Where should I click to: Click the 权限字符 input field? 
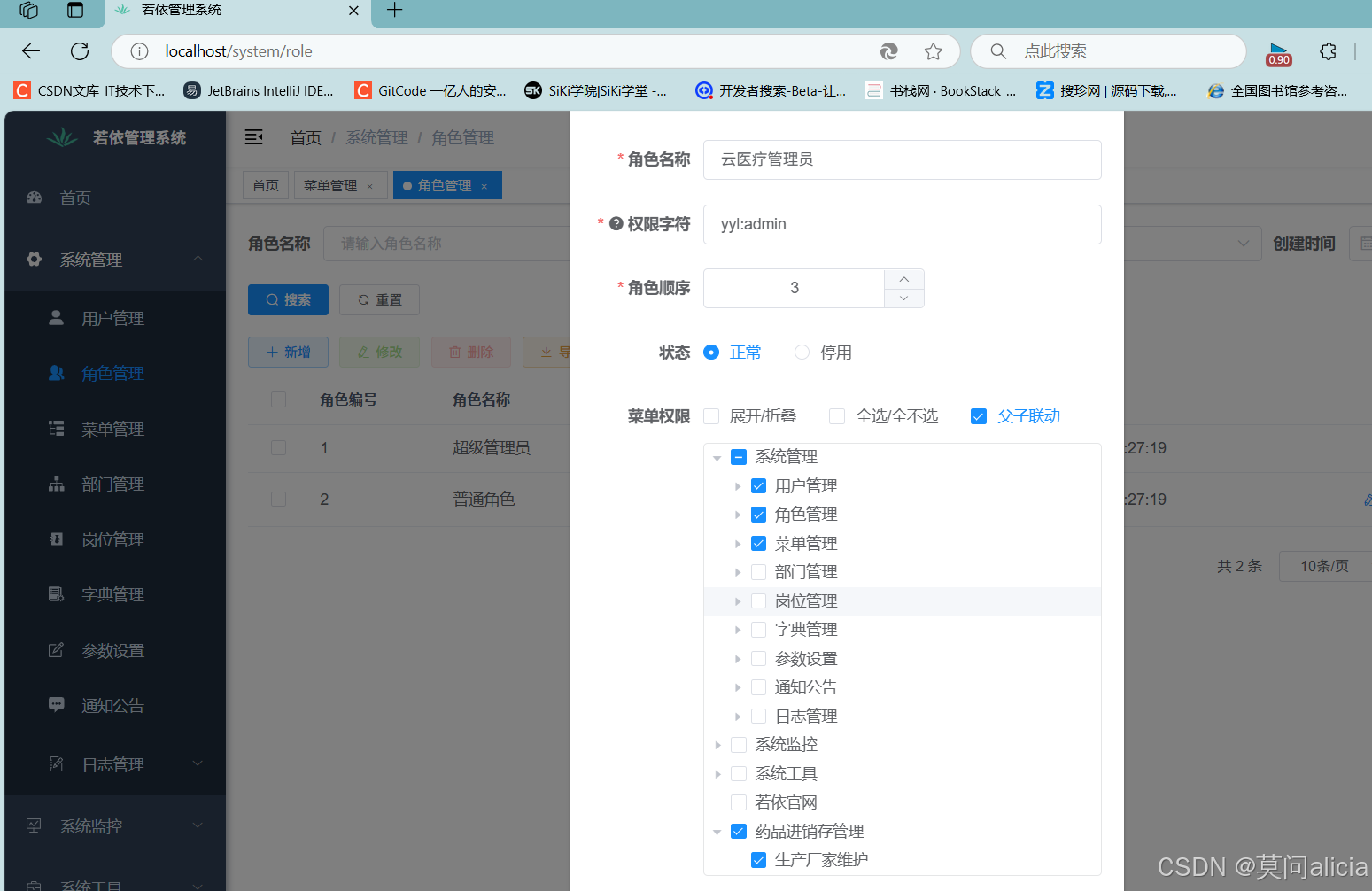[x=902, y=224]
